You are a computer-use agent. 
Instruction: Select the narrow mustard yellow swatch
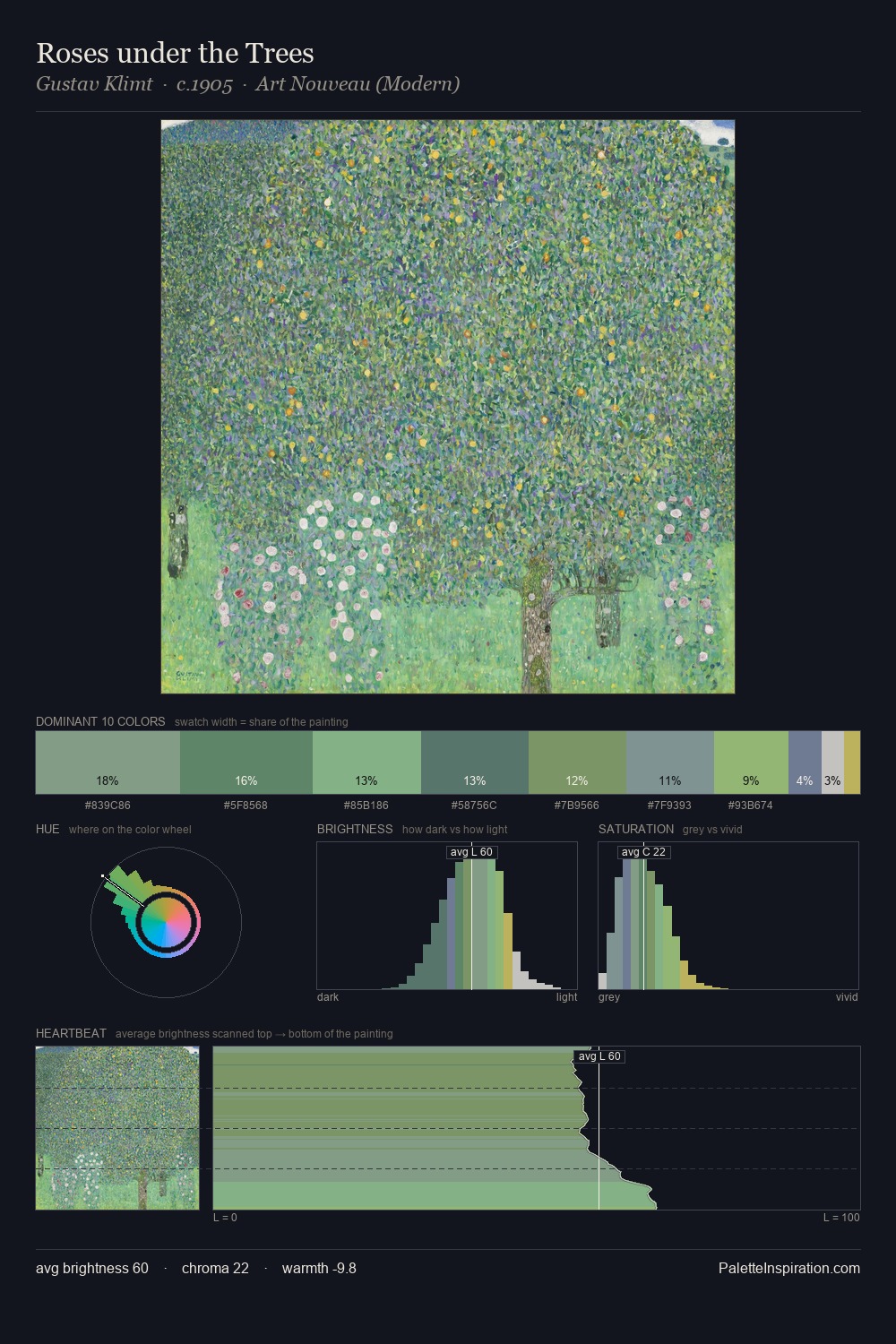point(852,762)
